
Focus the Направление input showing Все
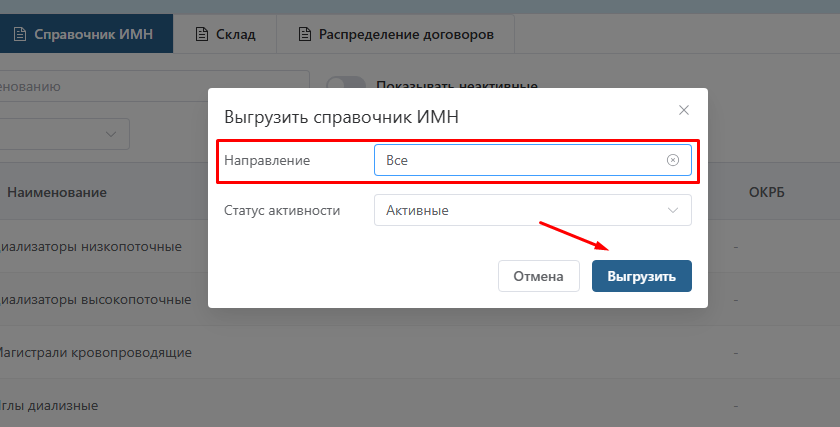coord(520,160)
